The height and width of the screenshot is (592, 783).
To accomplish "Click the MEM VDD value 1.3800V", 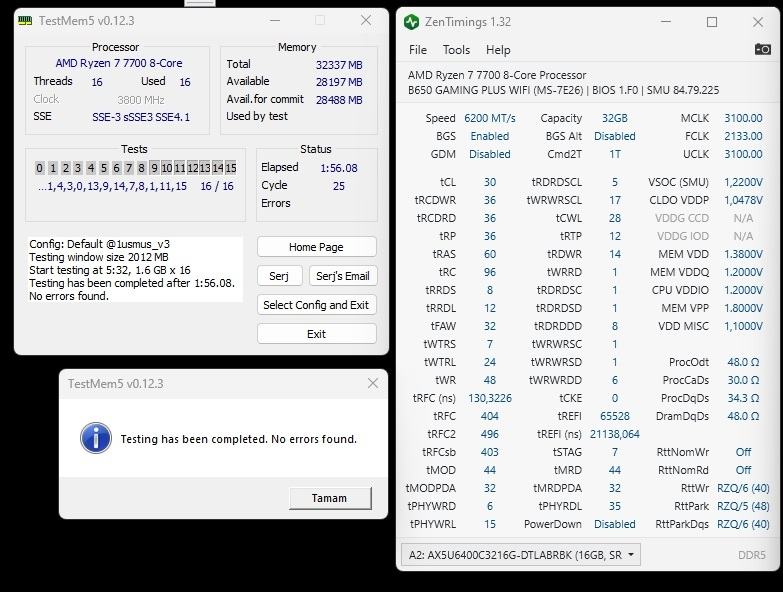I will point(743,254).
